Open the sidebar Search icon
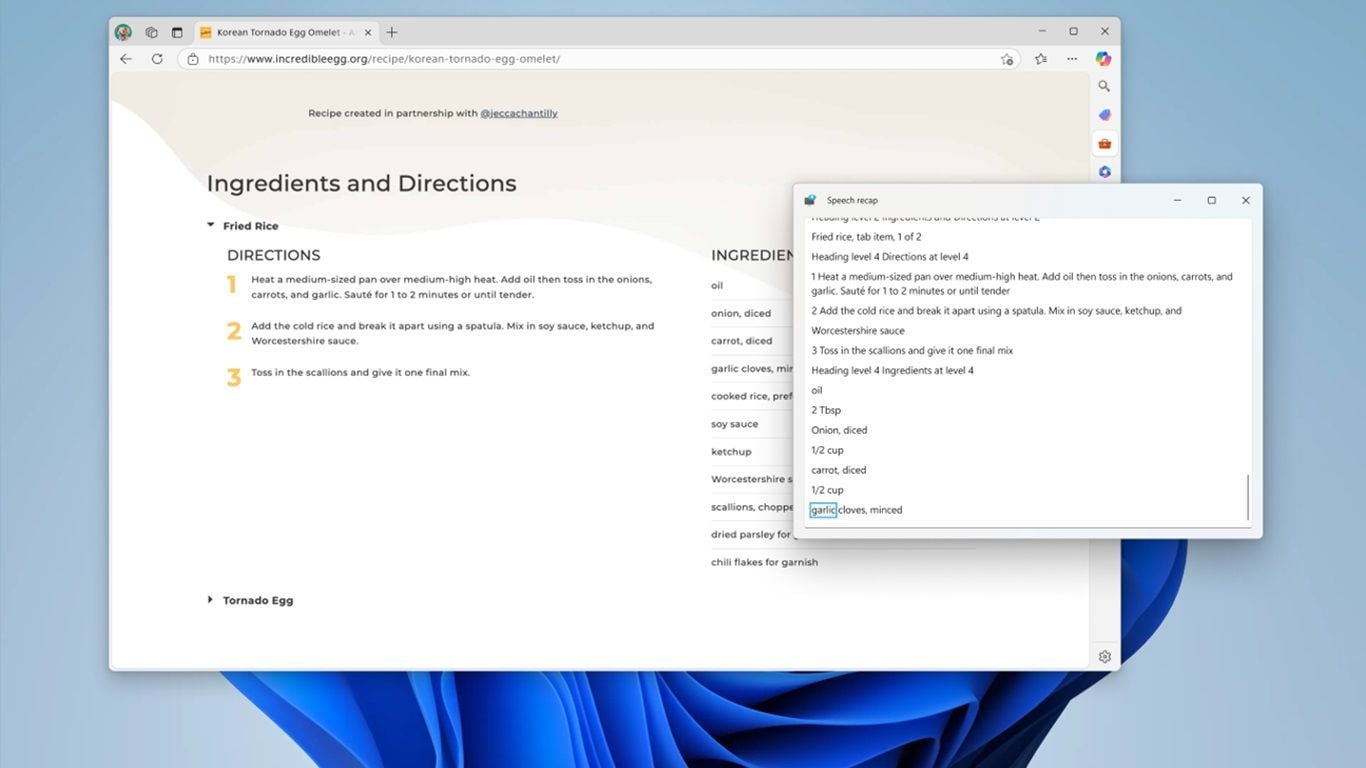Image resolution: width=1366 pixels, height=768 pixels. click(1104, 87)
